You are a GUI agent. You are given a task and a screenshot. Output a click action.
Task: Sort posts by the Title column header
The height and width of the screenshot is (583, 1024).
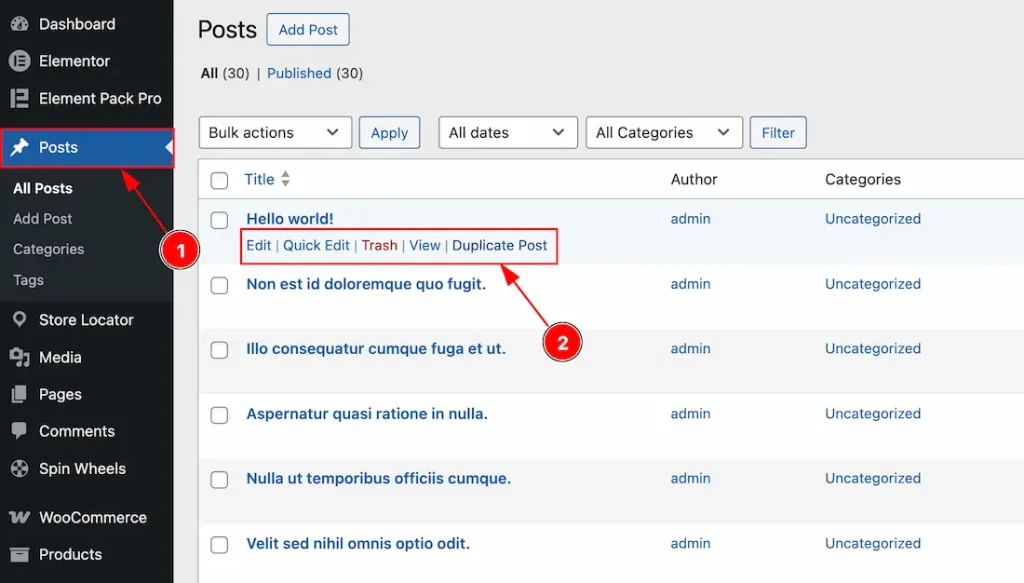260,179
